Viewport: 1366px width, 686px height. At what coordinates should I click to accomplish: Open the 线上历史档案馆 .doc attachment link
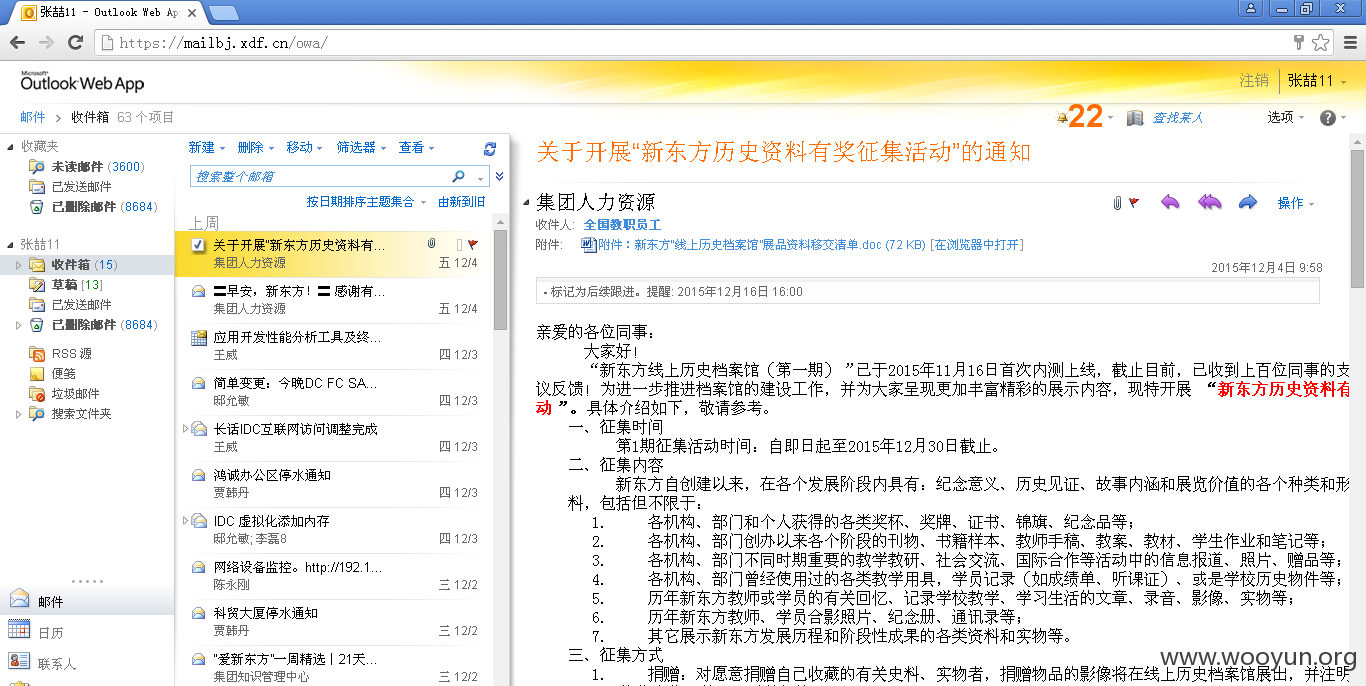tap(762, 245)
